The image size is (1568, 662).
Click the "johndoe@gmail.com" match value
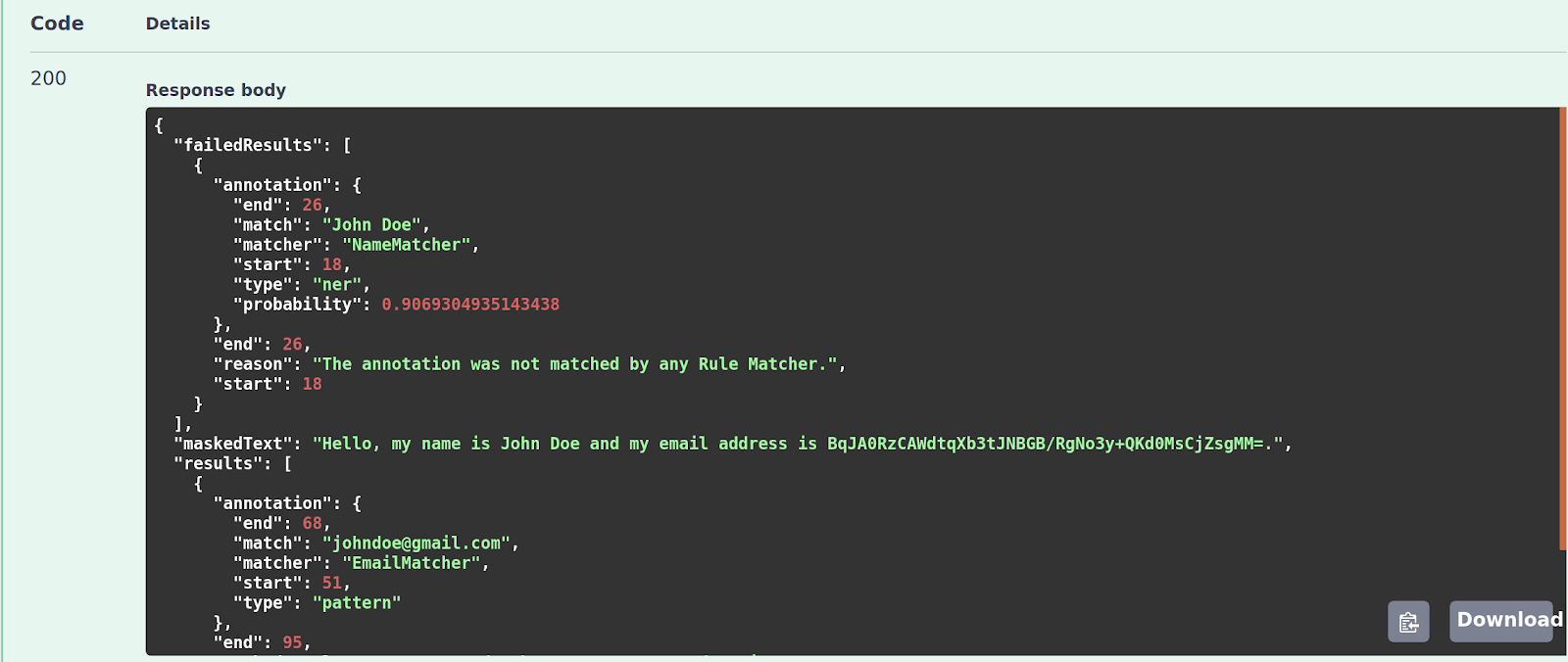[416, 544]
